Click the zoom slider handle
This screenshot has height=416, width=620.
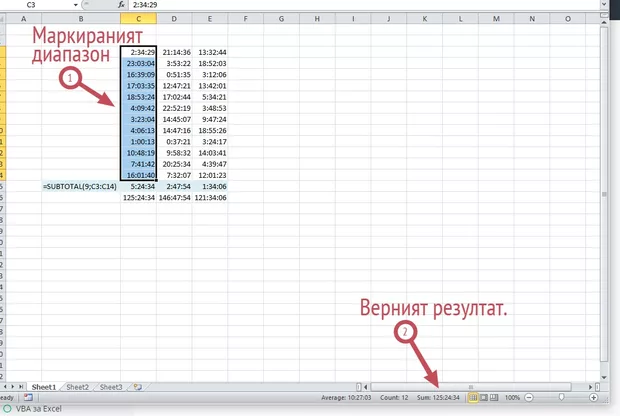561,397
